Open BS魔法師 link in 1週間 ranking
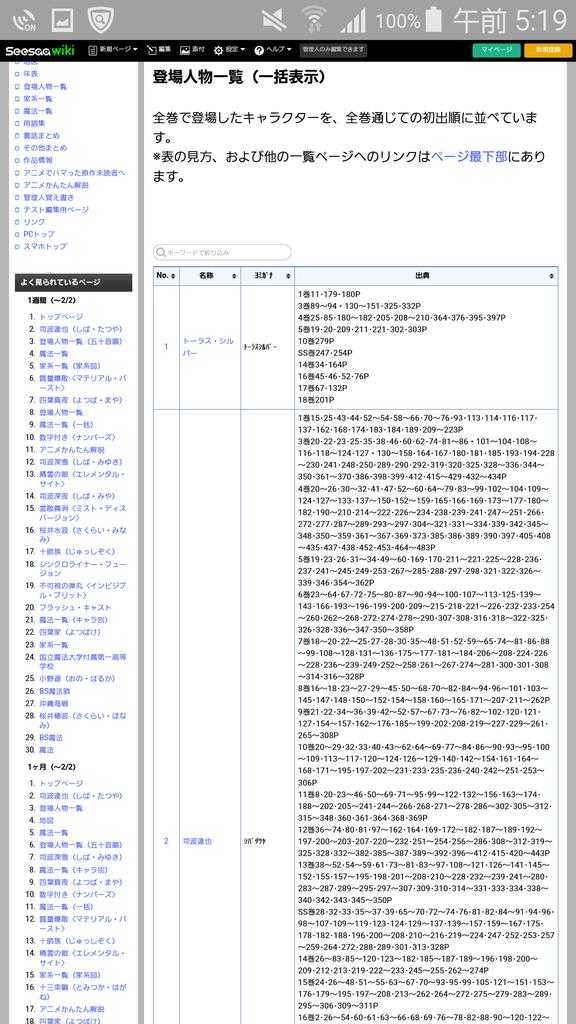 click(55, 691)
